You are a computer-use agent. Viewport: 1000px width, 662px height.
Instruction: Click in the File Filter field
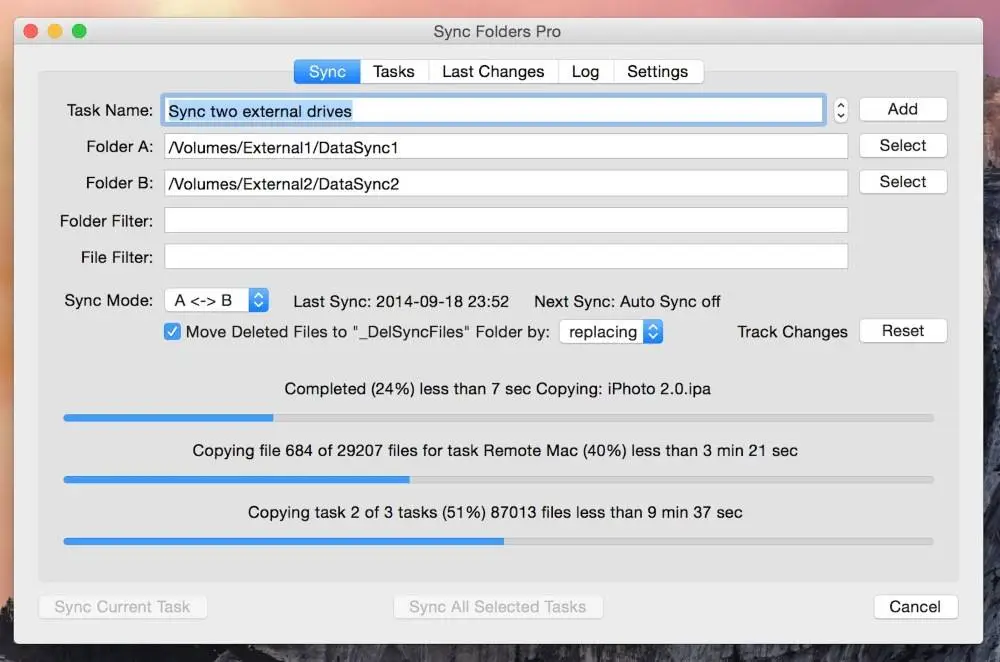pos(506,256)
